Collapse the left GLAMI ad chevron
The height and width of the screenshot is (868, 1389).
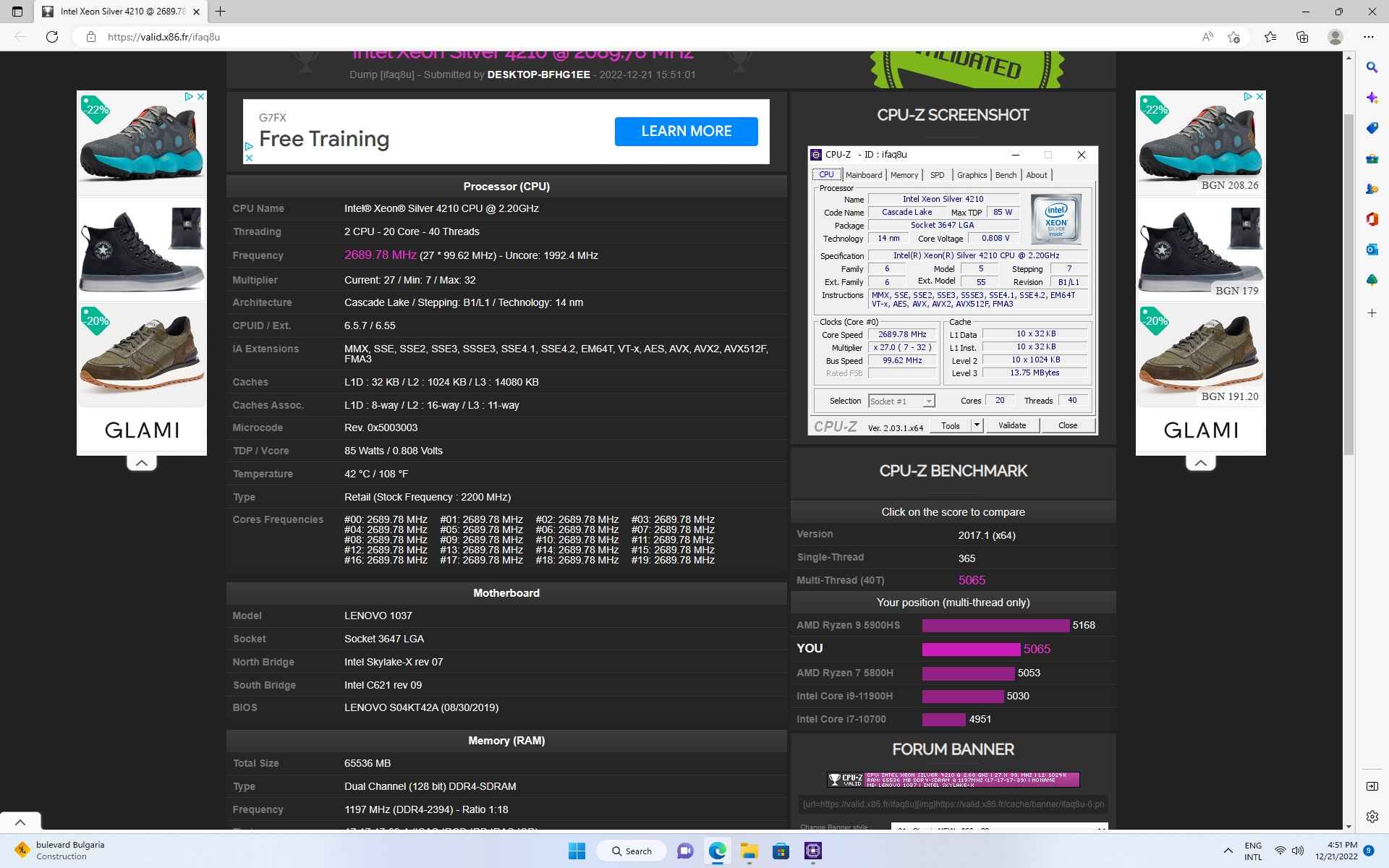(x=142, y=463)
